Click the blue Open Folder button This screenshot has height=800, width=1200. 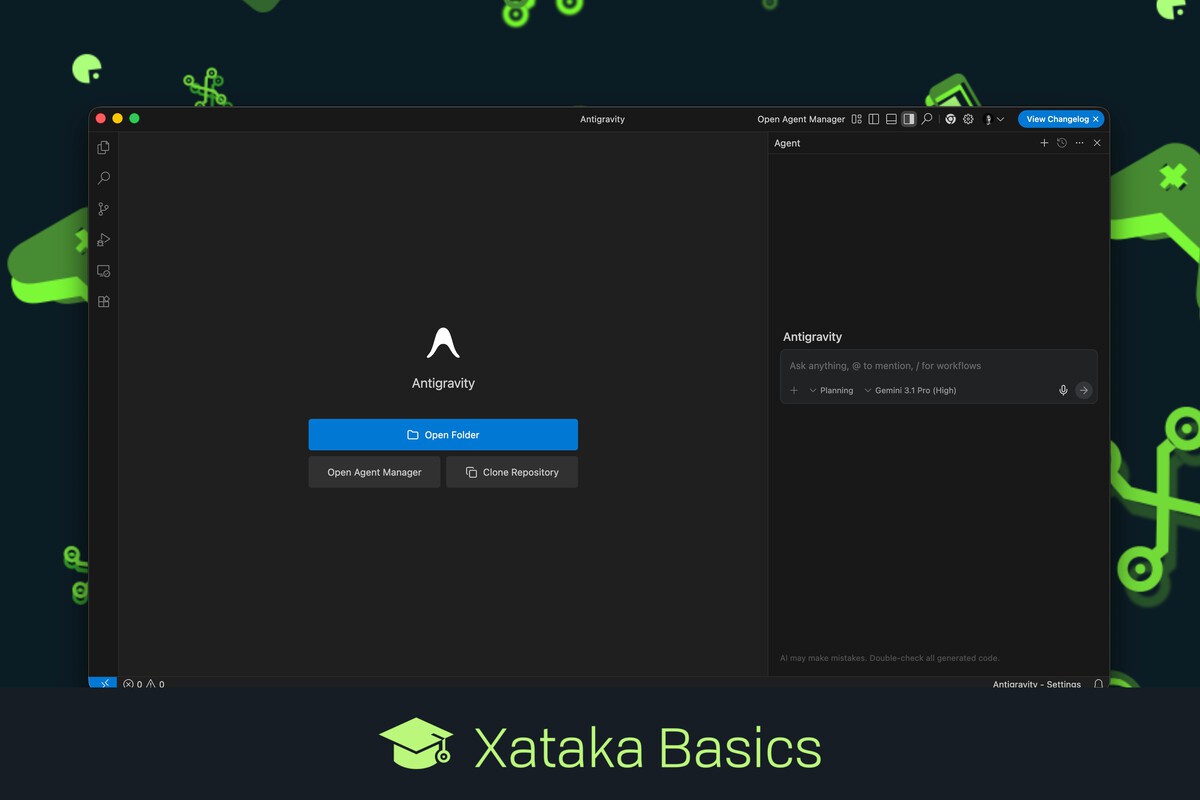point(443,435)
